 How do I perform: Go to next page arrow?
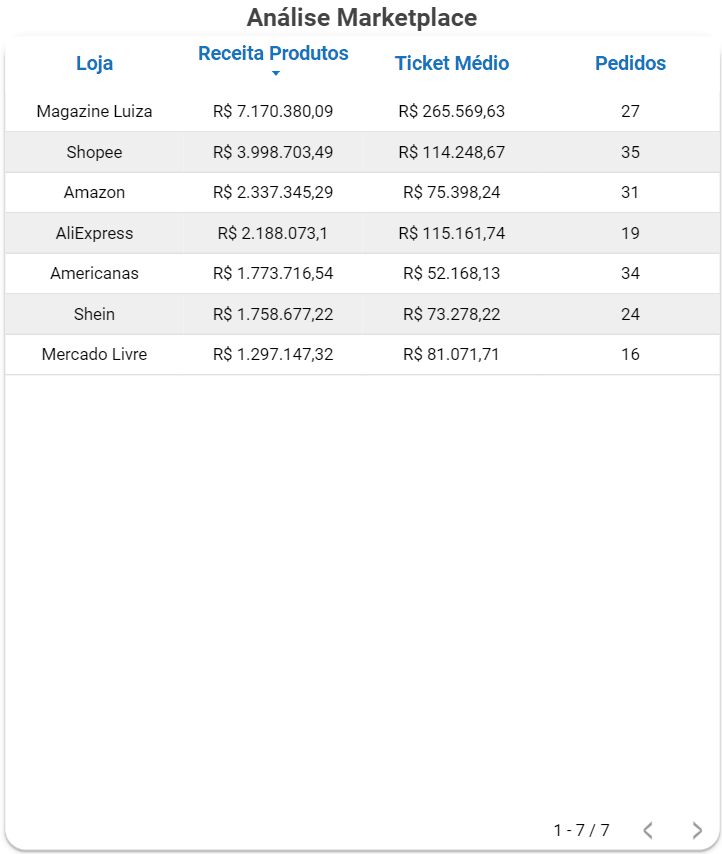pos(697,830)
